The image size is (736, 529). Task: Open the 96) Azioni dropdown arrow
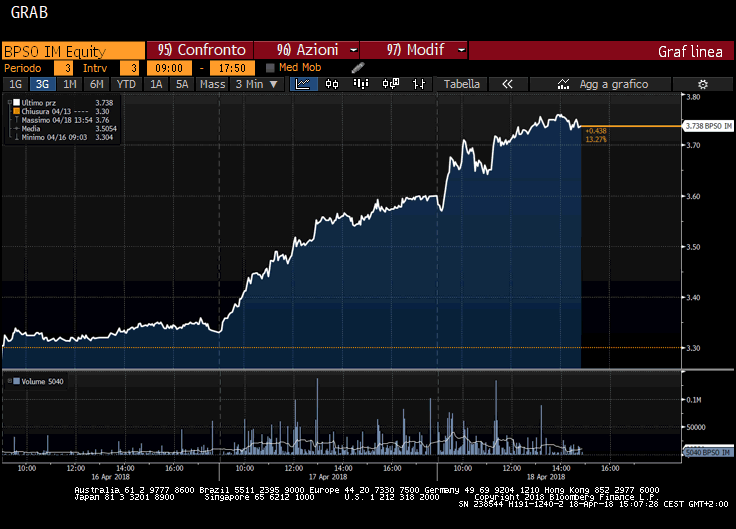353,50
